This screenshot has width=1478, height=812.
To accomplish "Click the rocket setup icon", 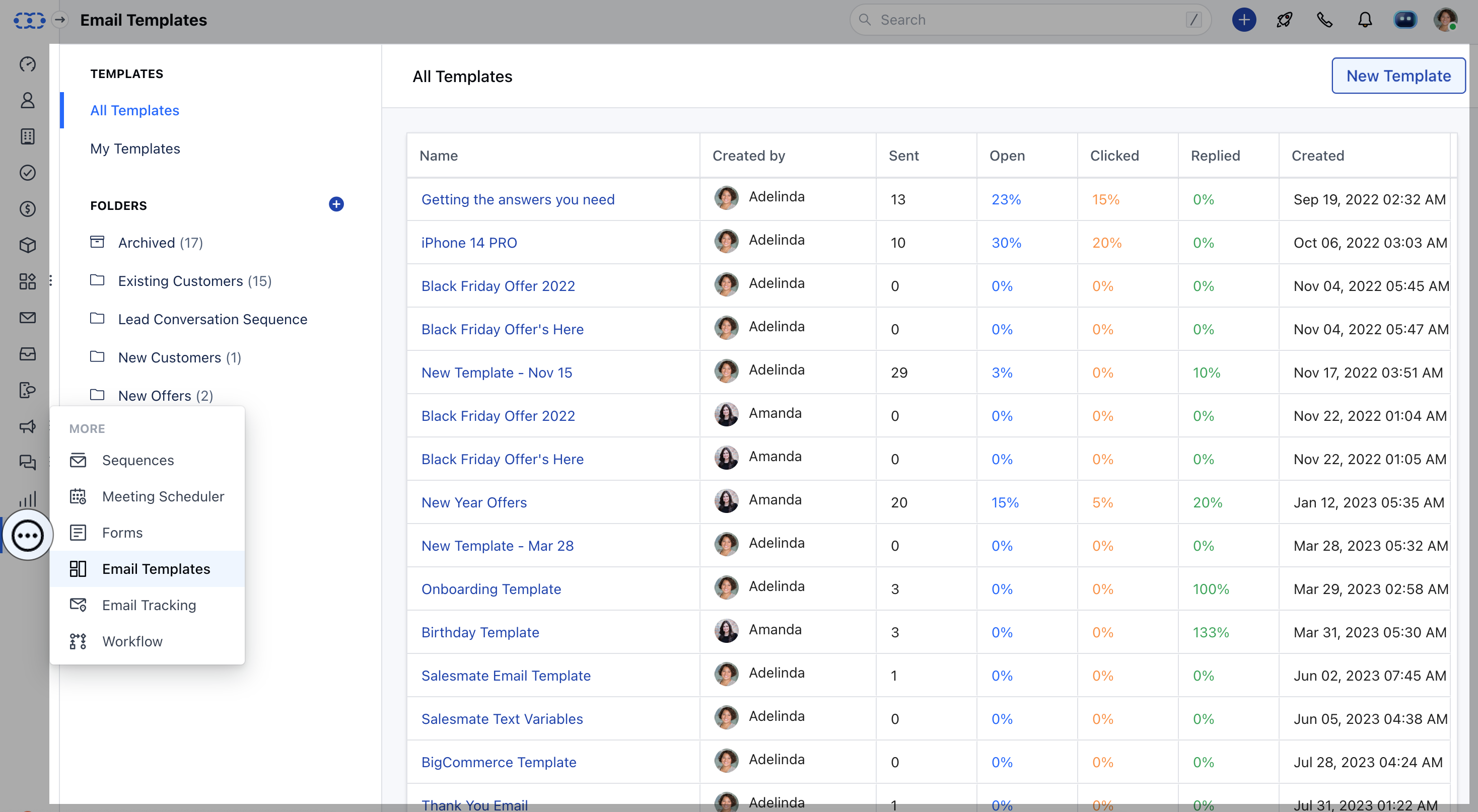I will (x=1284, y=20).
